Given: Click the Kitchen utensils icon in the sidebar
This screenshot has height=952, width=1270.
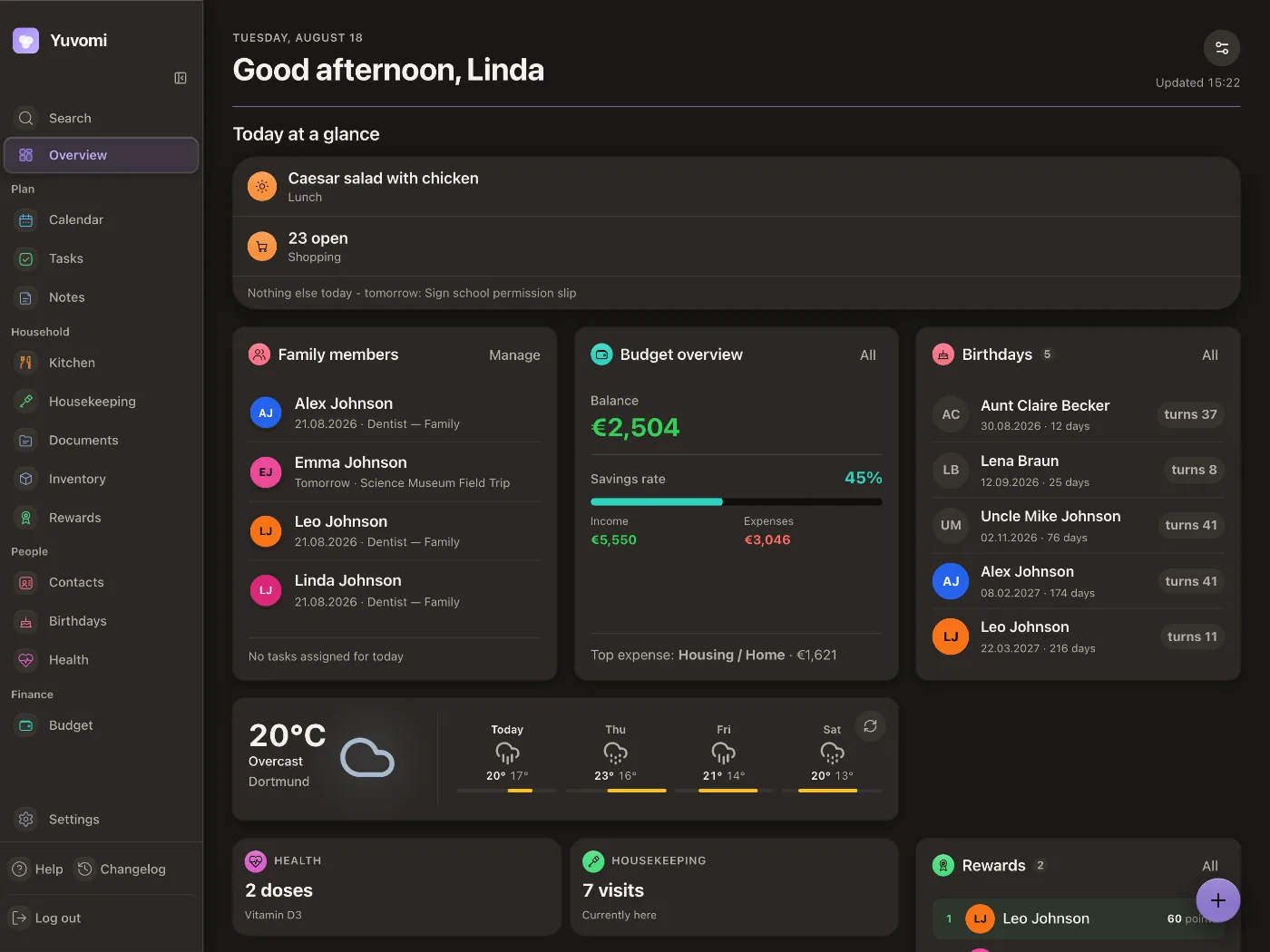Looking at the screenshot, I should [x=26, y=363].
